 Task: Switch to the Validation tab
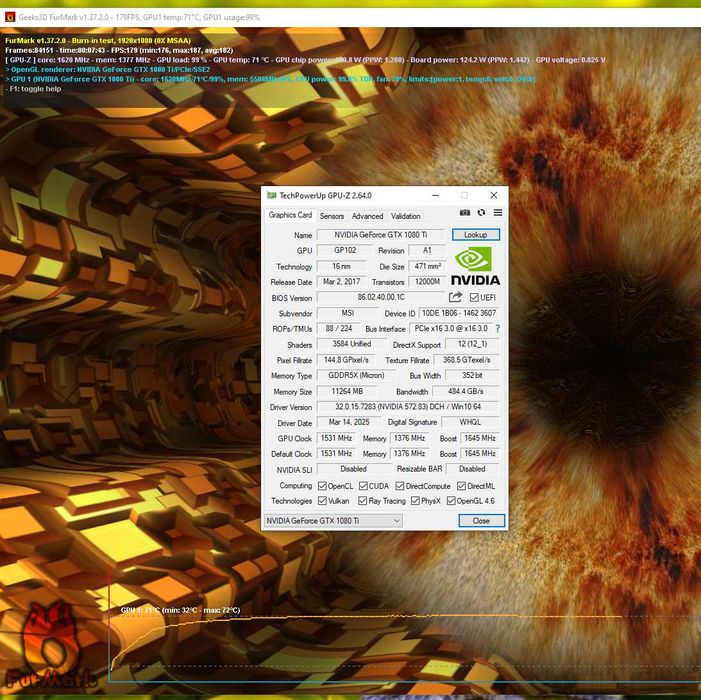pos(405,216)
